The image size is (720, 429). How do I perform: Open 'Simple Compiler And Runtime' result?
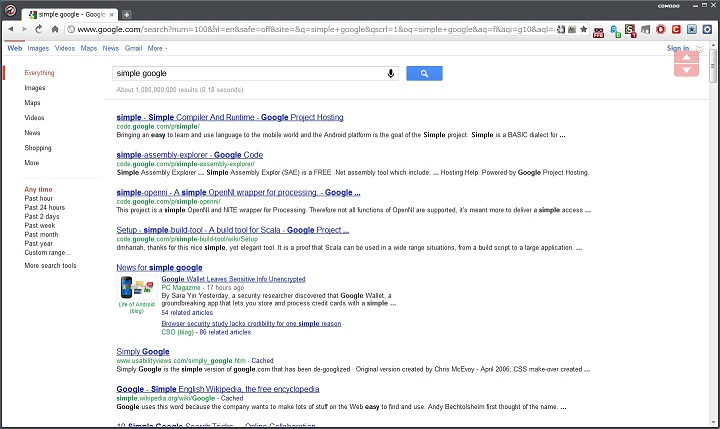point(230,117)
